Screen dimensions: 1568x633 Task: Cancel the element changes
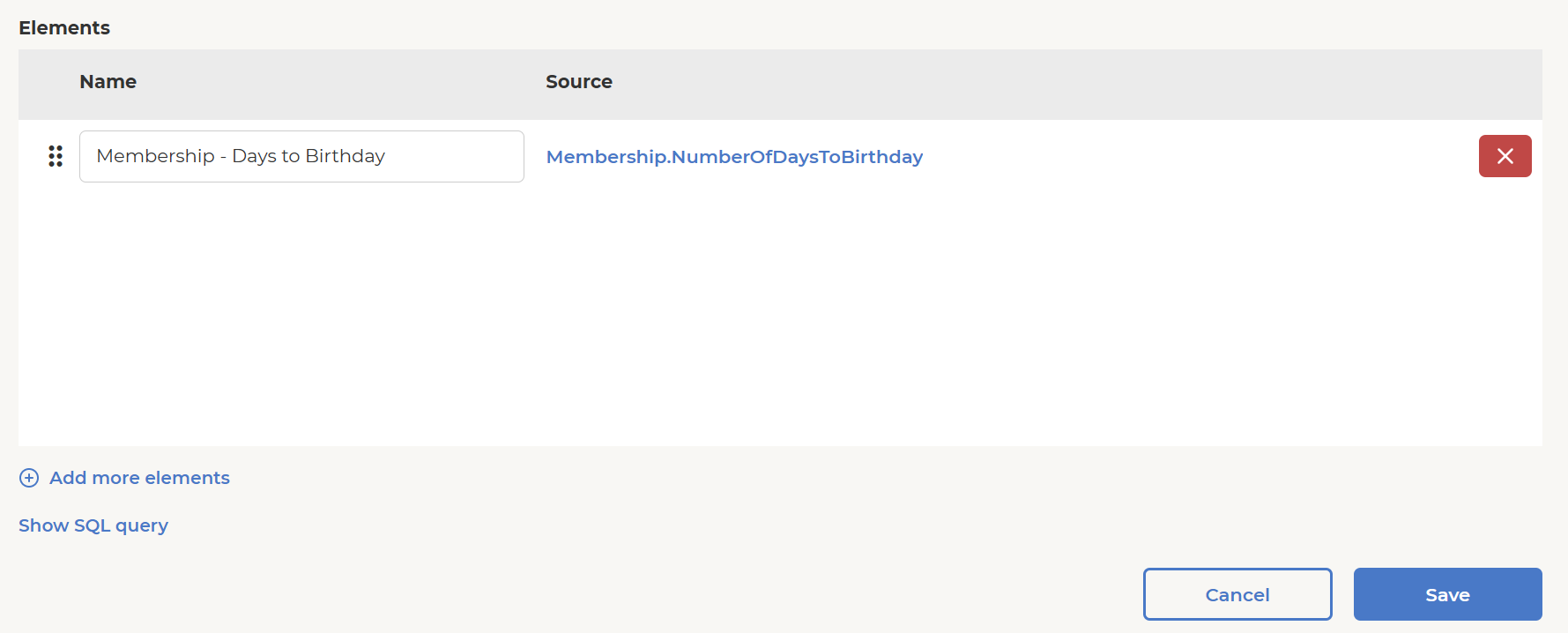click(x=1237, y=594)
